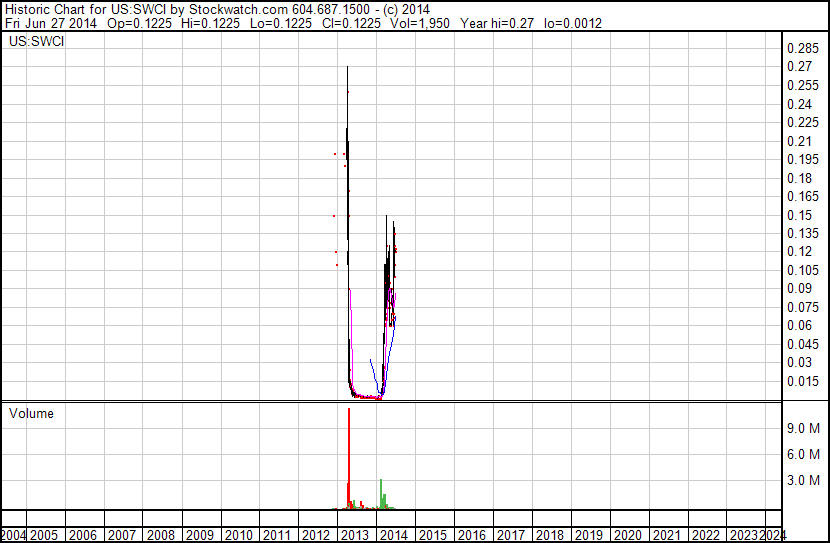Click the 2005 year label on the time axis
The height and width of the screenshot is (543, 830).
point(45,535)
